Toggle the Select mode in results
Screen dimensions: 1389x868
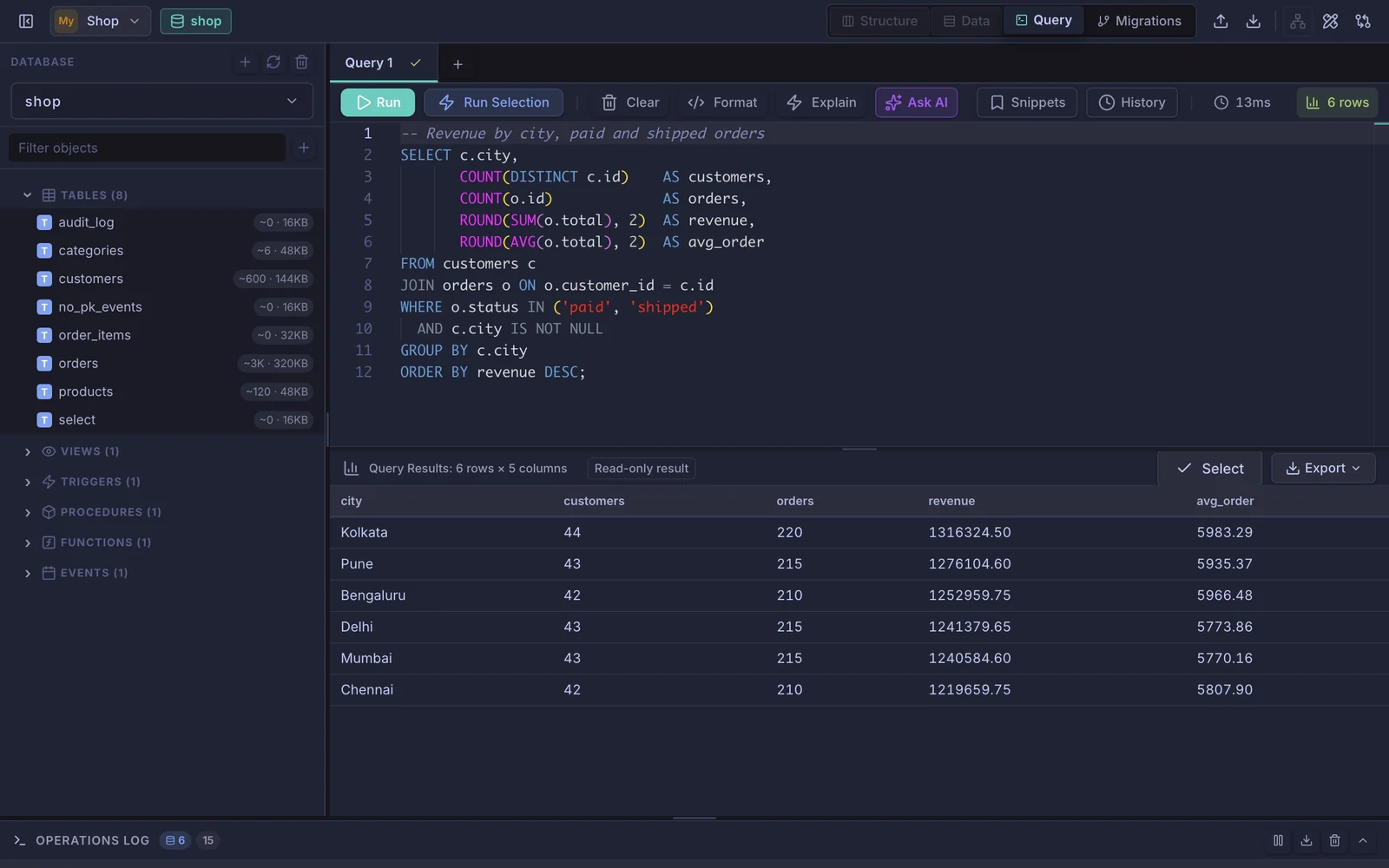tap(1210, 469)
